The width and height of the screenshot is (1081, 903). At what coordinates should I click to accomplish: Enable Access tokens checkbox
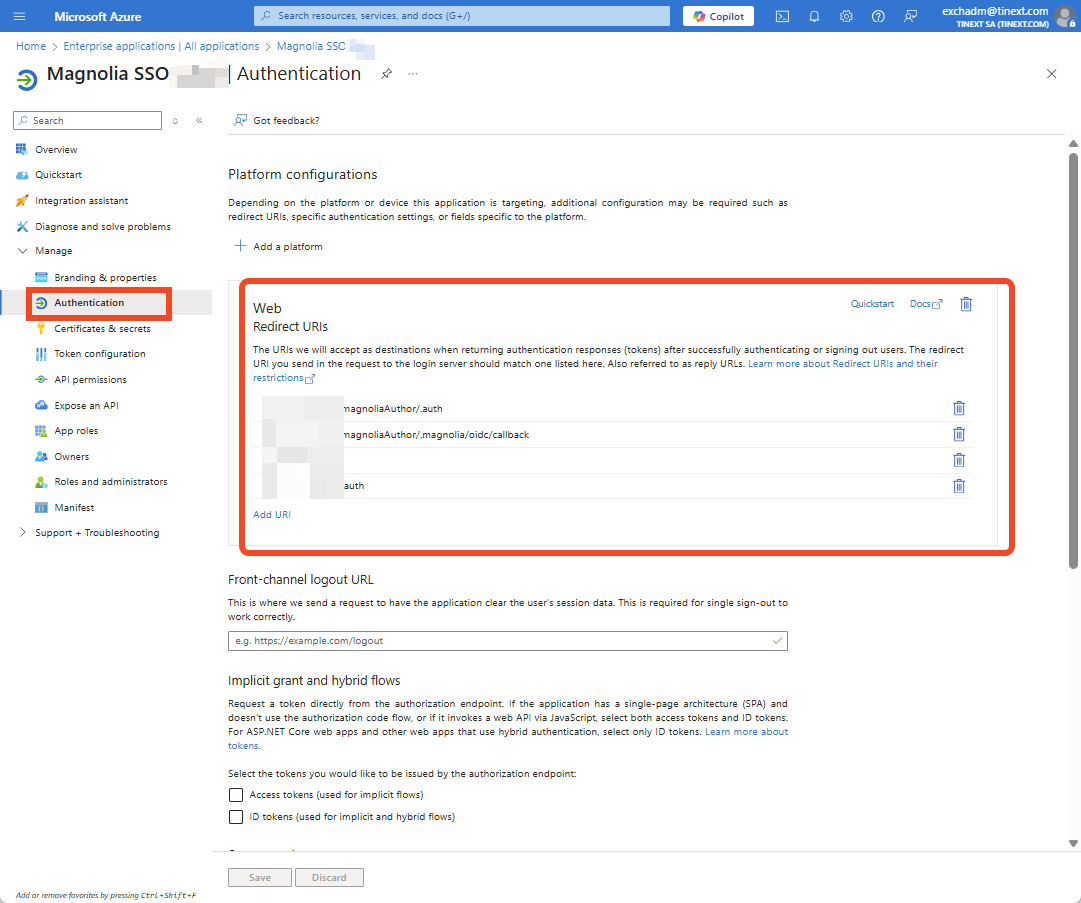(236, 795)
